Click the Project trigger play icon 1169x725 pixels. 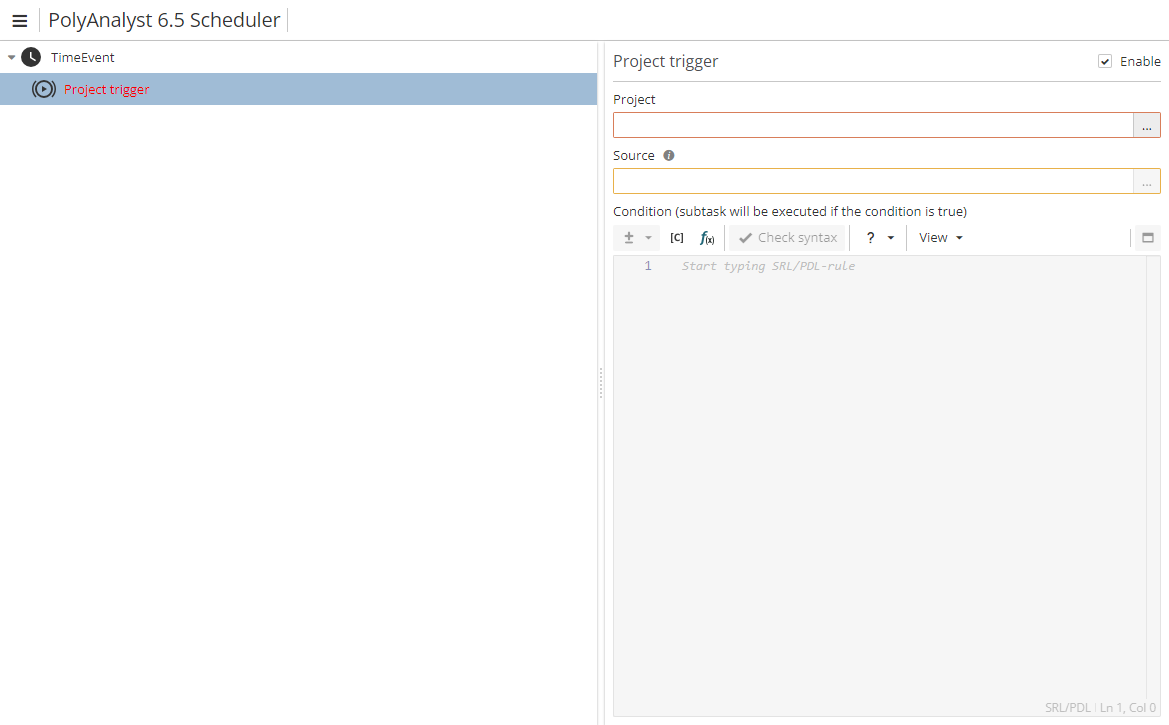(x=43, y=89)
